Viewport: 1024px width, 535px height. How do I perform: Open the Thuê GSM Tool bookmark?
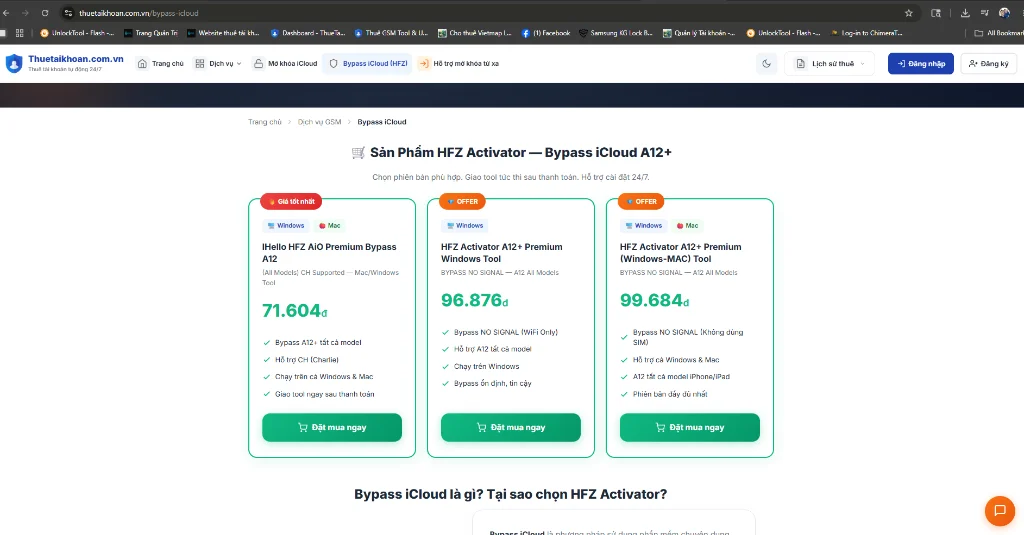391,33
